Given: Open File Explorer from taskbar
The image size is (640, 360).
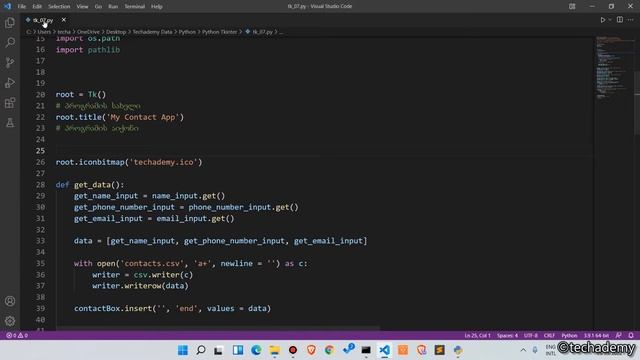Looking at the screenshot, I should (274, 350).
